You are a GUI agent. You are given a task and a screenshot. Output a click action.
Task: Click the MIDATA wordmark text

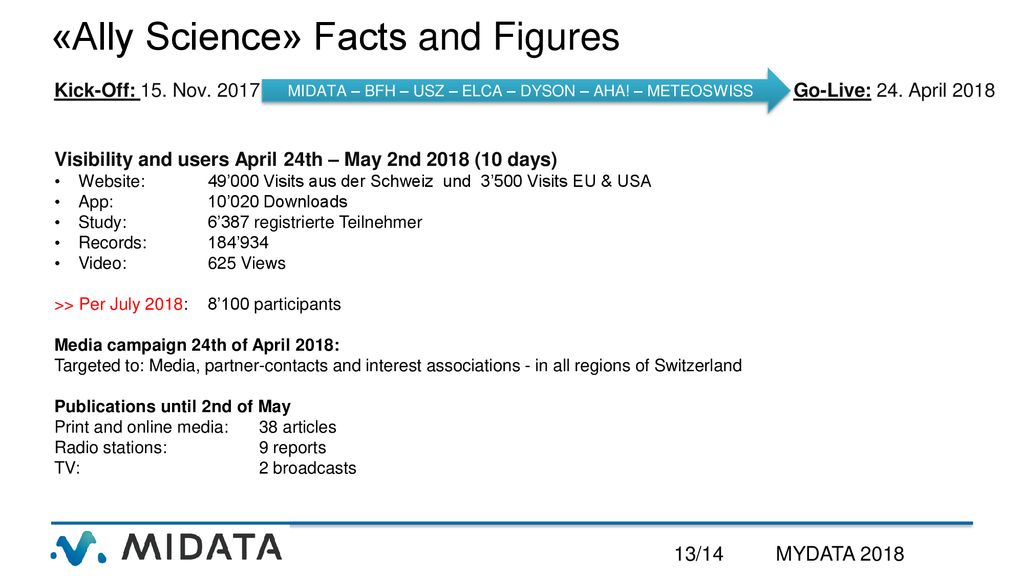tap(202, 547)
